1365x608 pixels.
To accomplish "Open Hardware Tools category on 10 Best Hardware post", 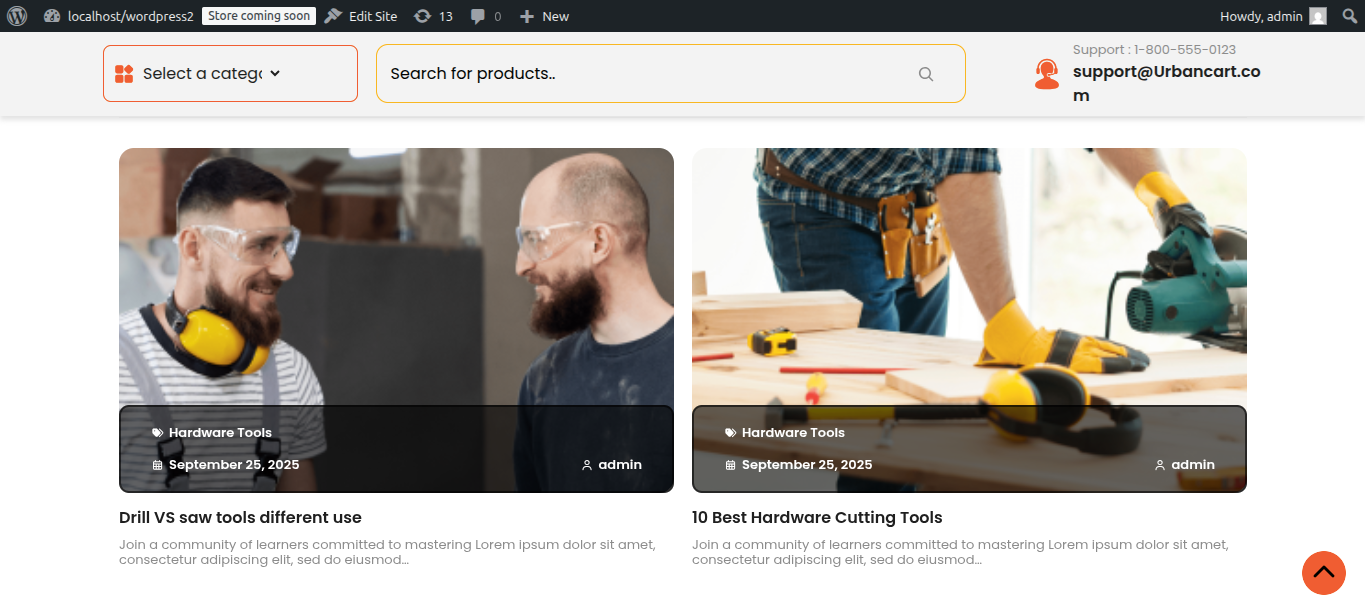I will tap(793, 433).
